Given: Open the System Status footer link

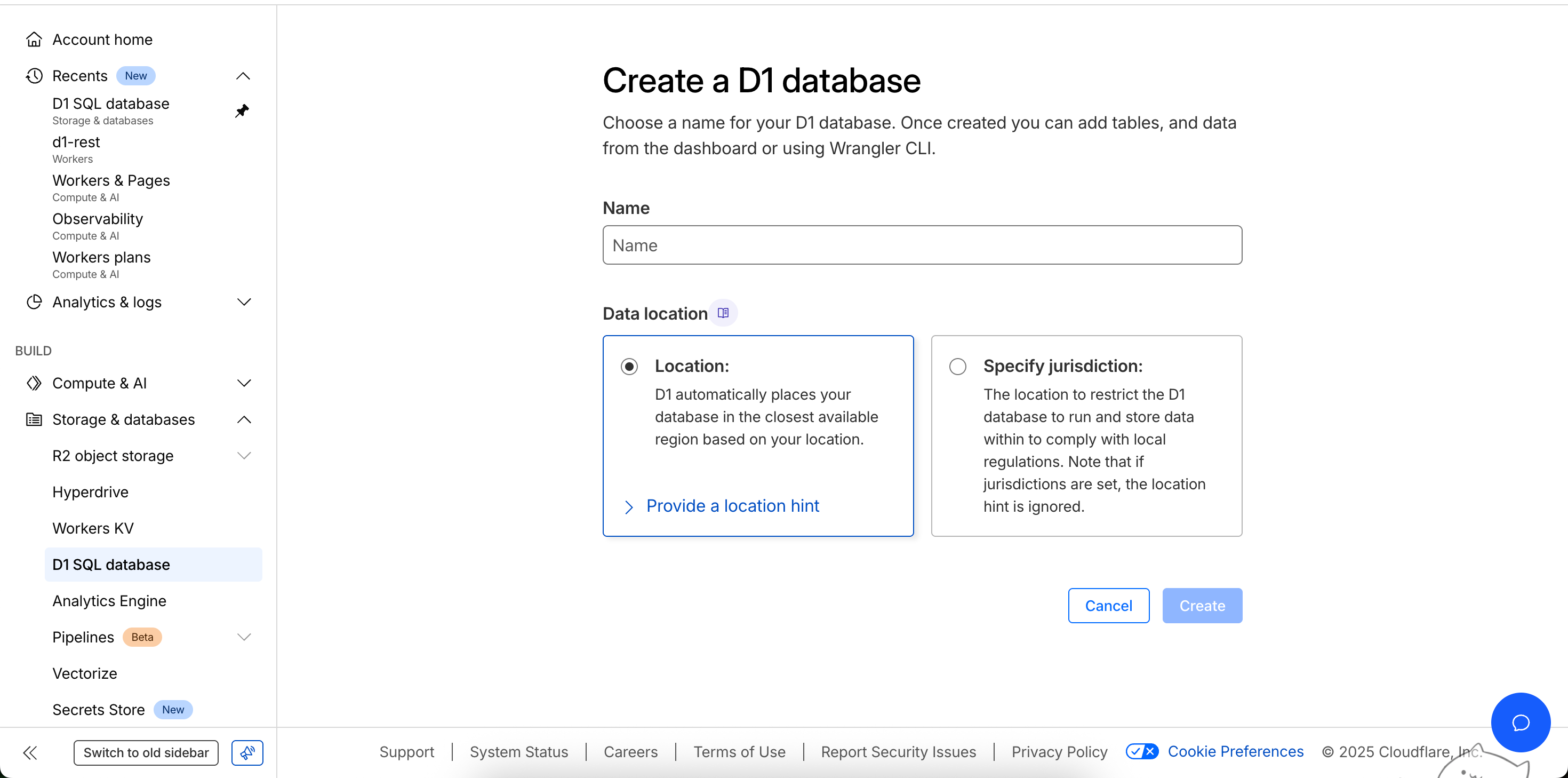Looking at the screenshot, I should click(518, 752).
